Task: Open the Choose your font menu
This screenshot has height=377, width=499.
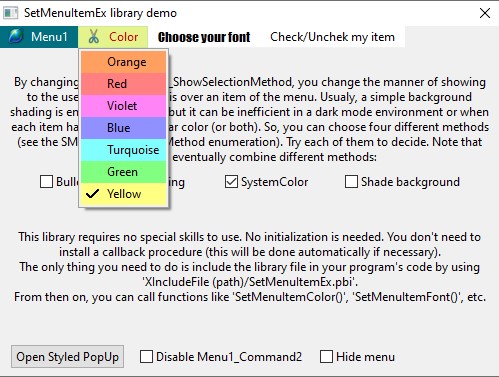Action: [x=204, y=37]
